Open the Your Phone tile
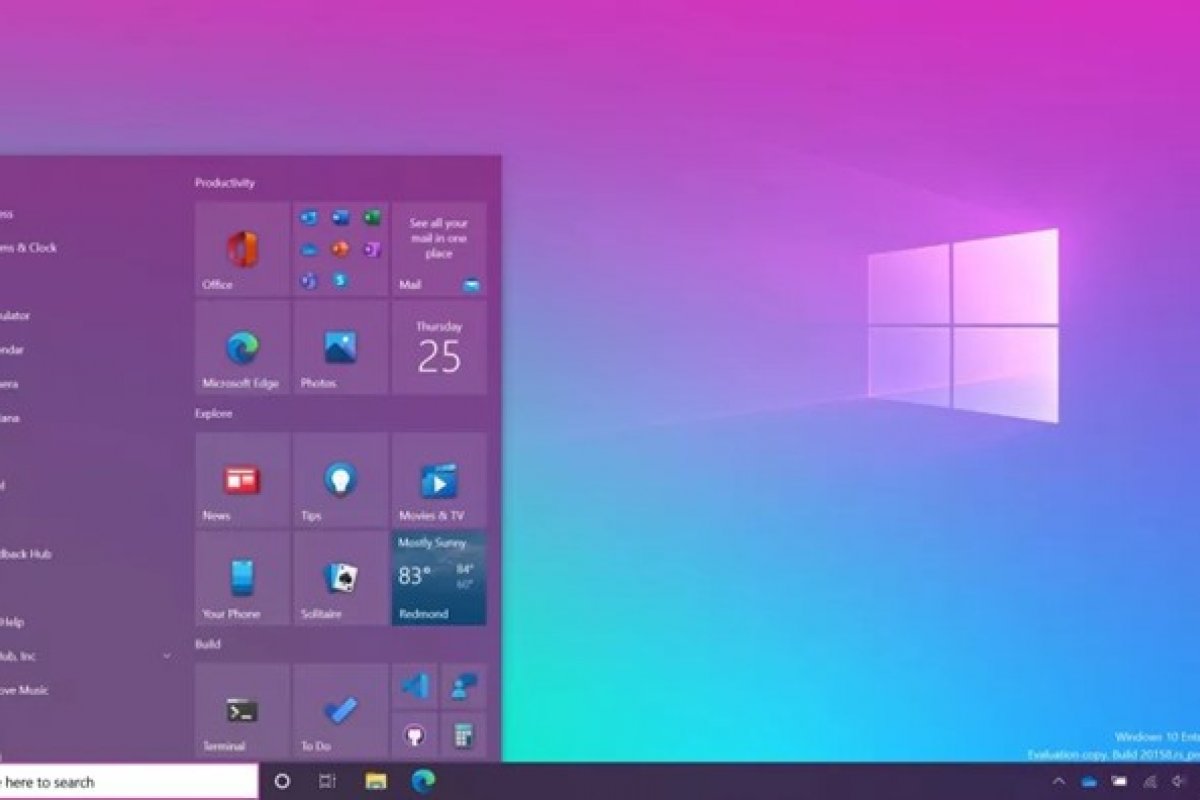The image size is (1200, 800). pyautogui.click(x=242, y=578)
